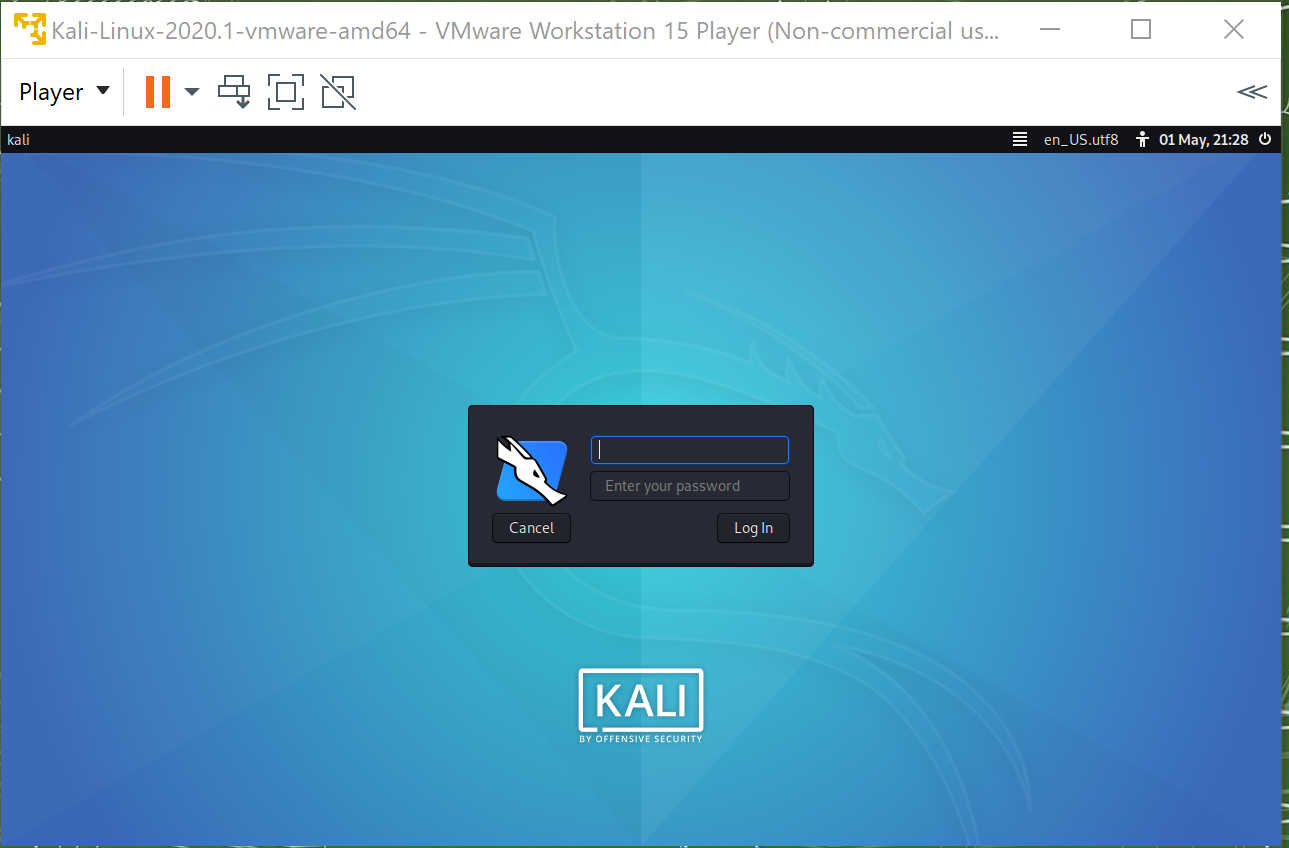This screenshot has width=1289, height=848.
Task: Open the Player menu
Action: [x=64, y=92]
